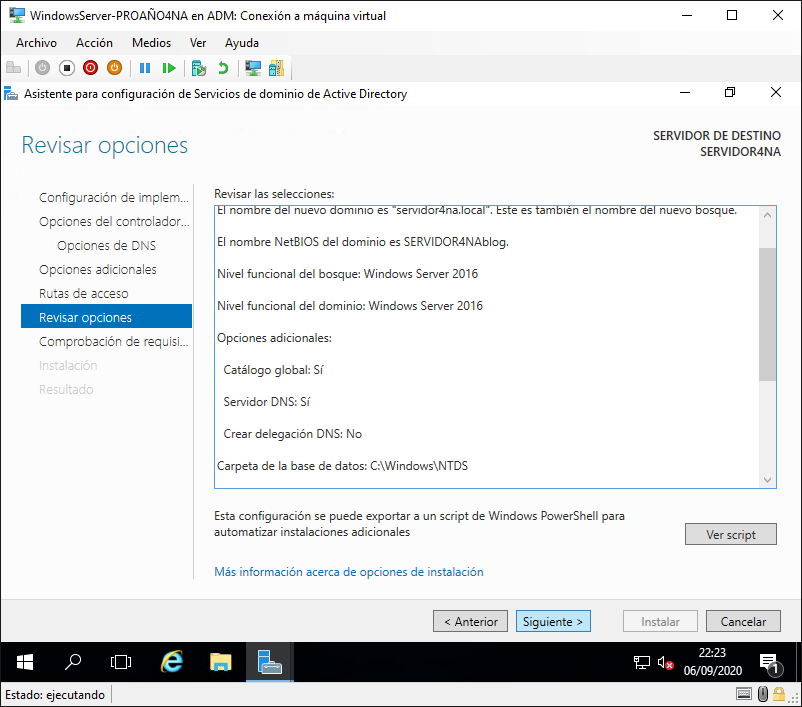Revert the VM with the green arrow icon
This screenshot has height=707, width=802.
[x=223, y=68]
